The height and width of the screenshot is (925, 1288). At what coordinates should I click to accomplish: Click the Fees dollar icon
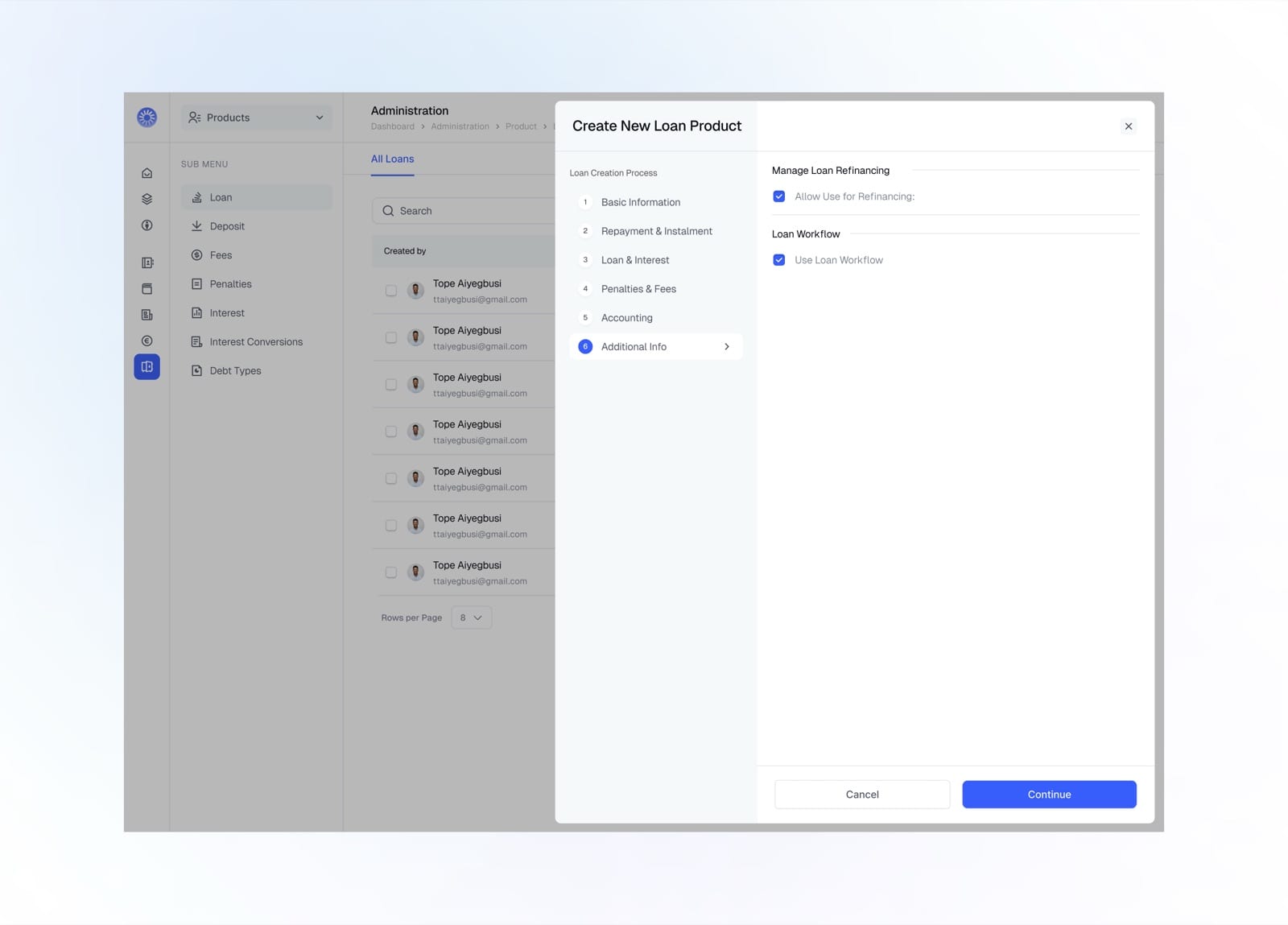196,255
